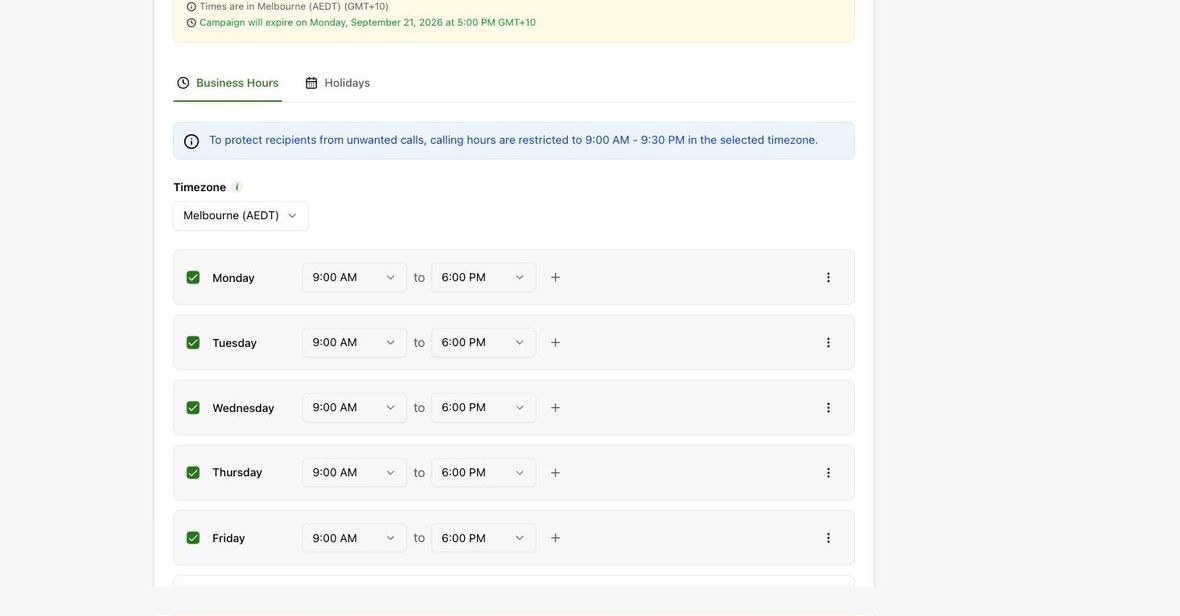This screenshot has height=616, width=1180.
Task: Open more options menu for Friday
Action: [828, 538]
